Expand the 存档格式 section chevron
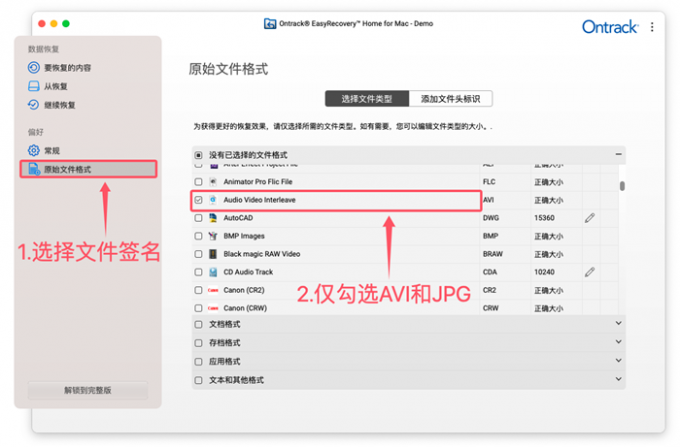This screenshot has height=447, width=680. click(618, 342)
